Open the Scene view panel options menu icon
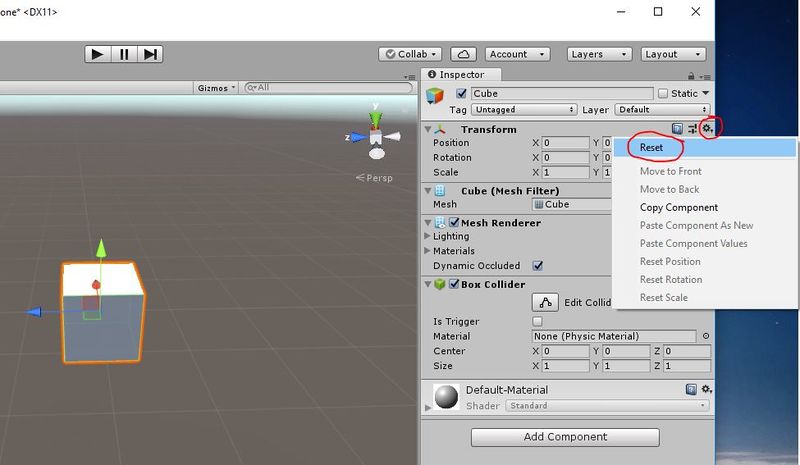 tap(409, 77)
